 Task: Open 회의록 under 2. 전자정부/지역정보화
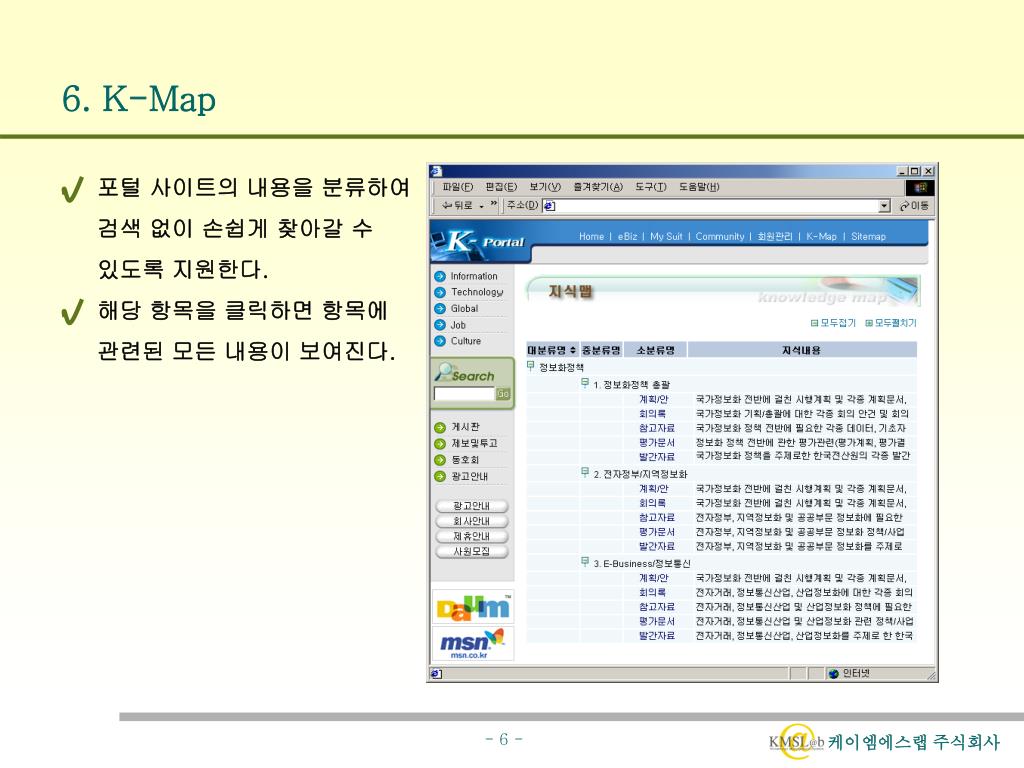[x=652, y=503]
